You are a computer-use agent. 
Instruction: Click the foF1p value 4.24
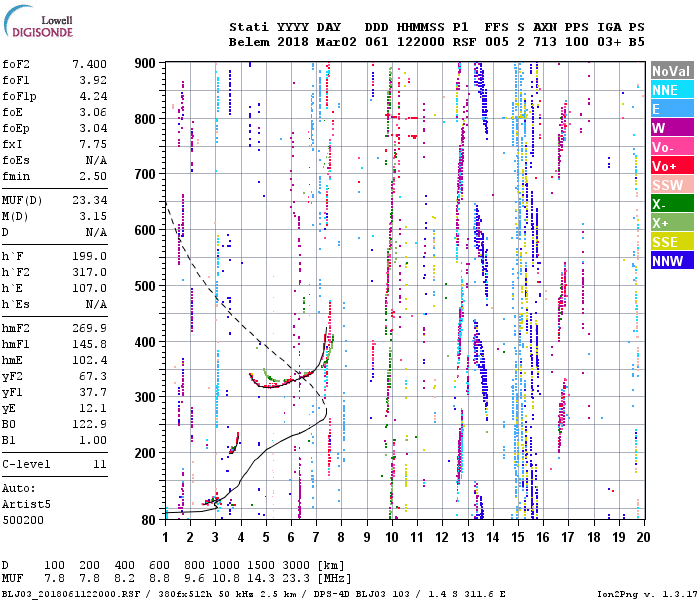pyautogui.click(x=93, y=96)
